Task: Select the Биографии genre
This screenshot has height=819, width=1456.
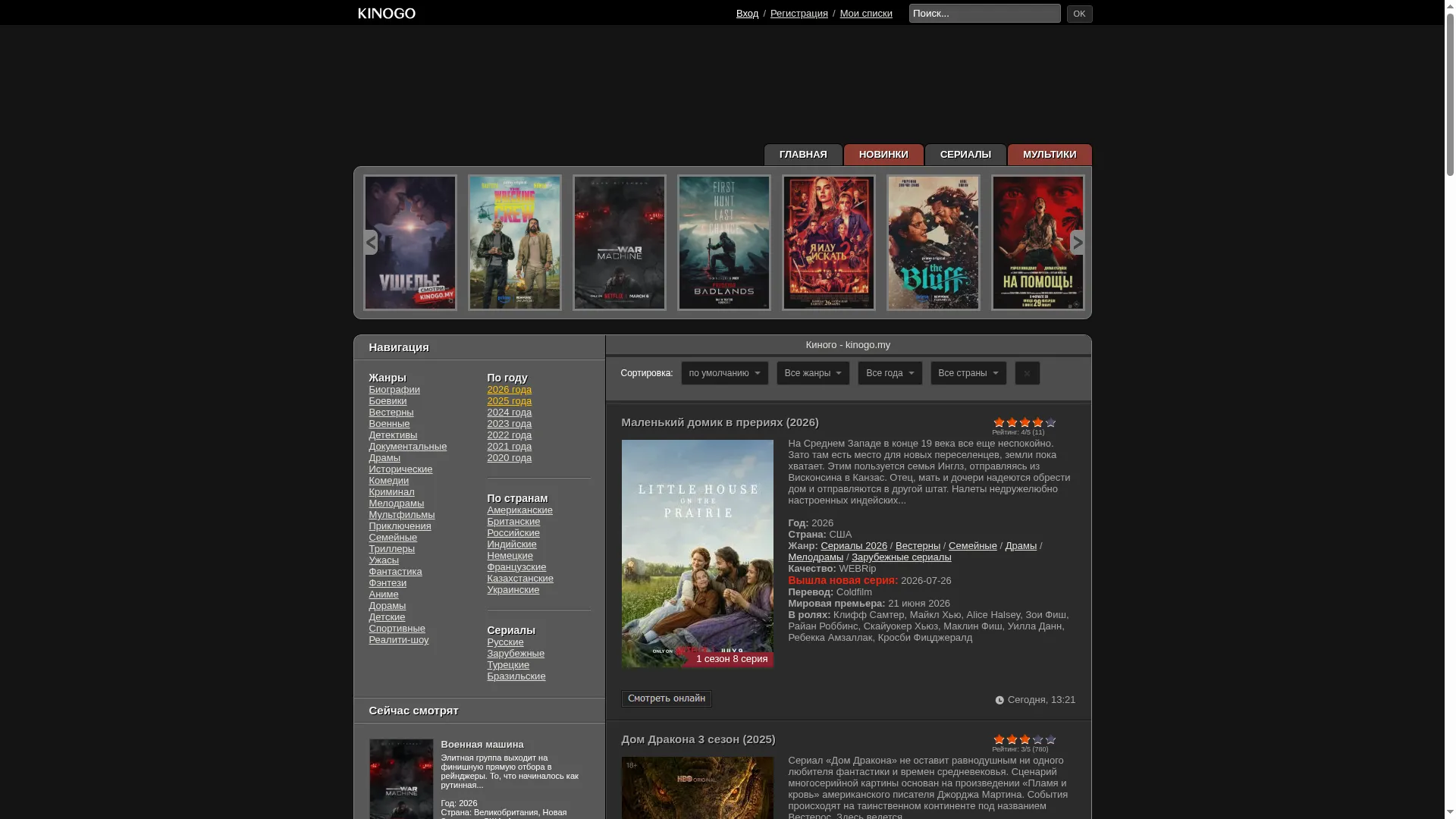Action: (x=394, y=390)
